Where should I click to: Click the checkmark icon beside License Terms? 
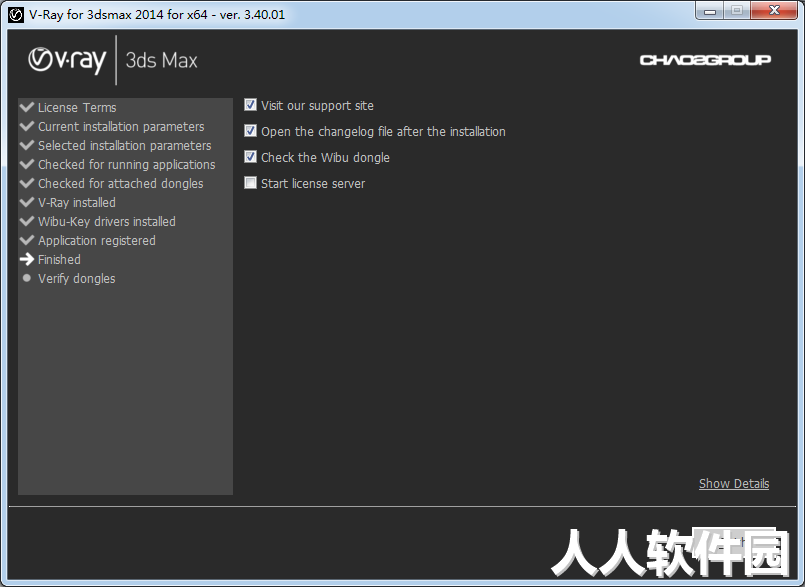(x=27, y=107)
